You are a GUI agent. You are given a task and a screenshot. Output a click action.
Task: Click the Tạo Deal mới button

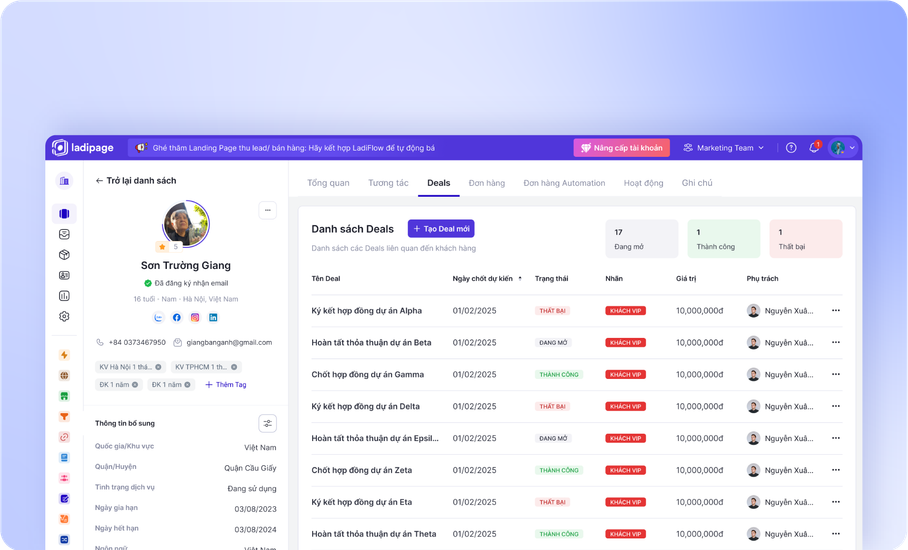pos(441,229)
